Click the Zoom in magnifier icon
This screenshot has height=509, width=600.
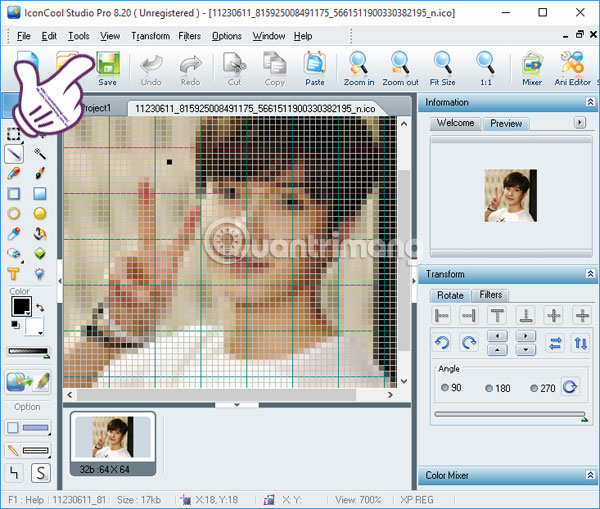(x=359, y=69)
